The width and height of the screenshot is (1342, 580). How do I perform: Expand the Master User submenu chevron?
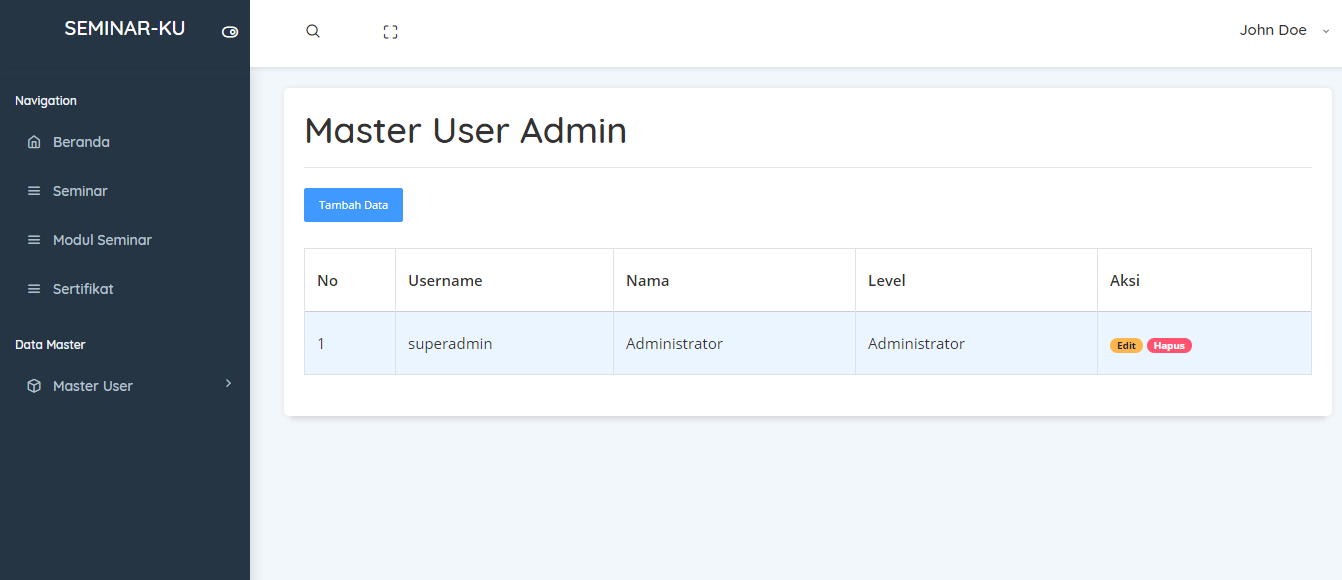(x=228, y=384)
